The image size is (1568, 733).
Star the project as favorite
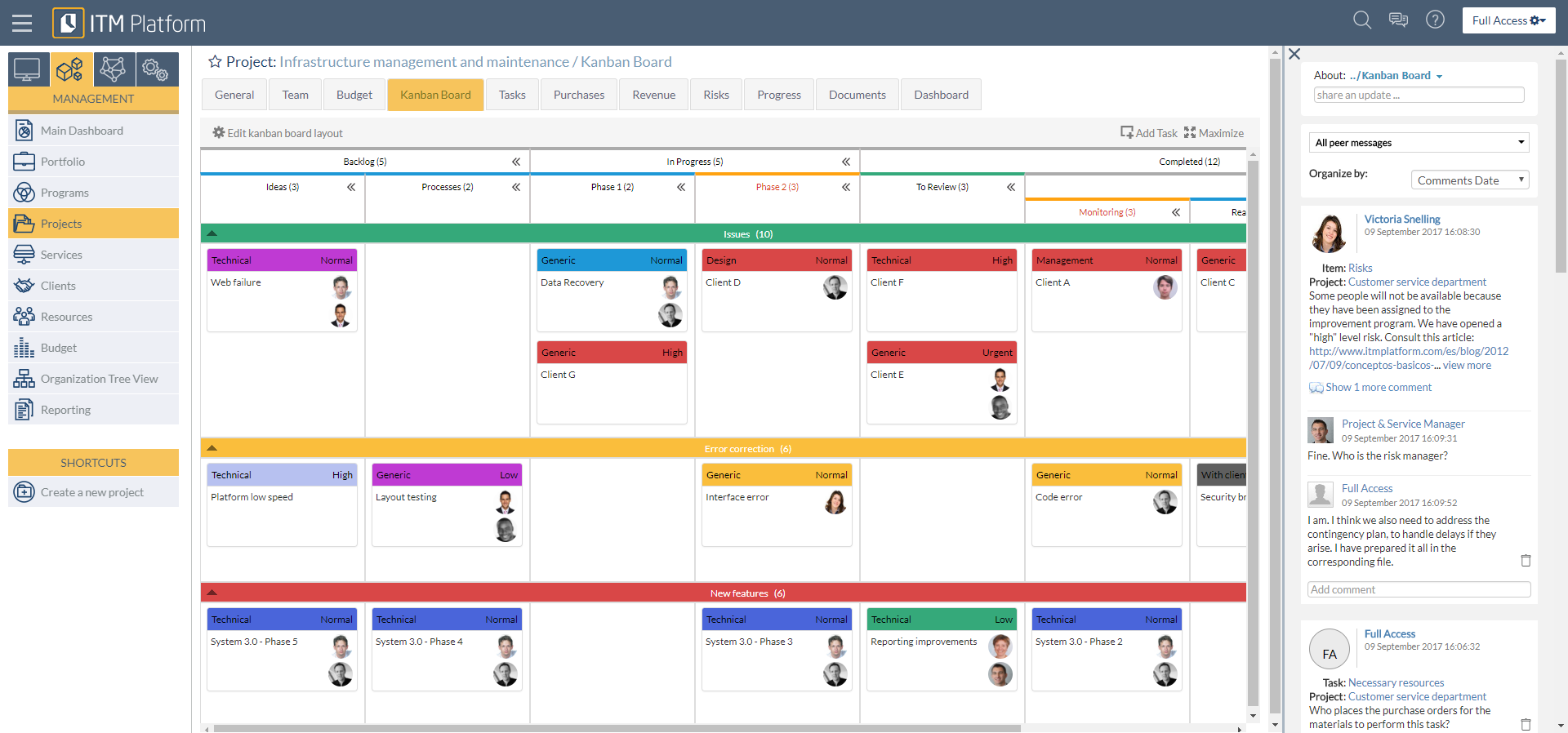click(215, 62)
